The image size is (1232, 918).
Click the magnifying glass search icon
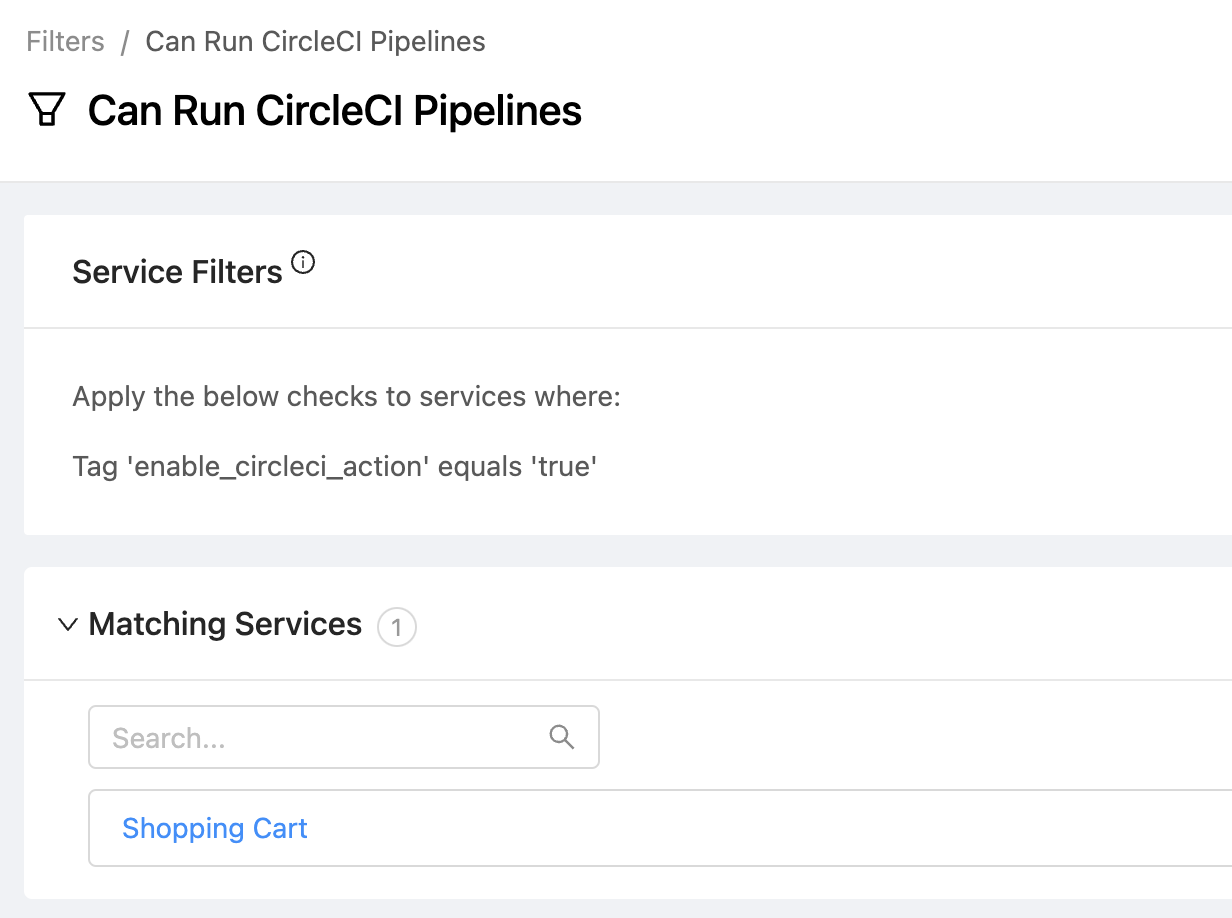[x=562, y=737]
